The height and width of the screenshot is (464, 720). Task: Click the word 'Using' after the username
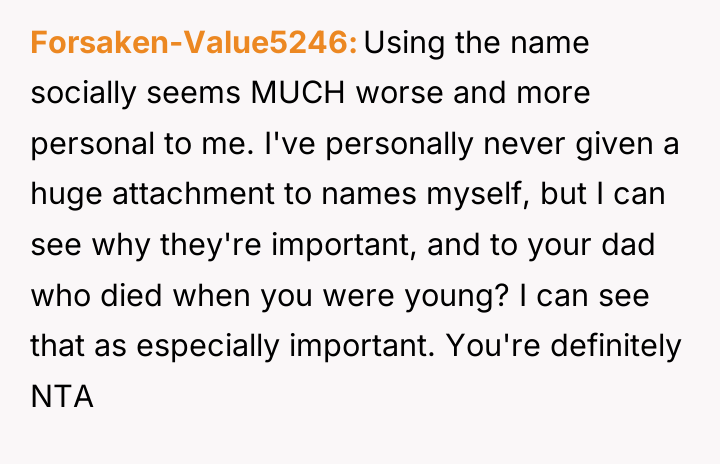tap(404, 45)
